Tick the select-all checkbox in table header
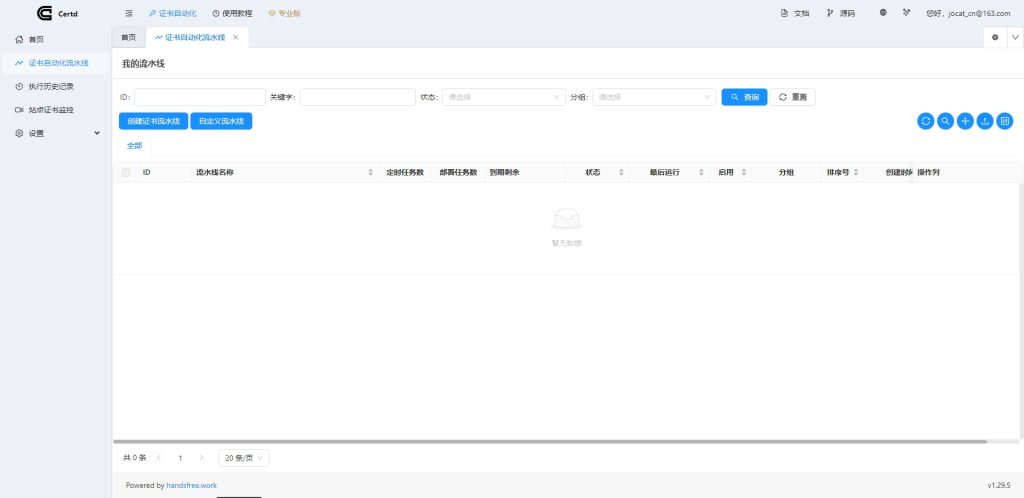 [126, 172]
